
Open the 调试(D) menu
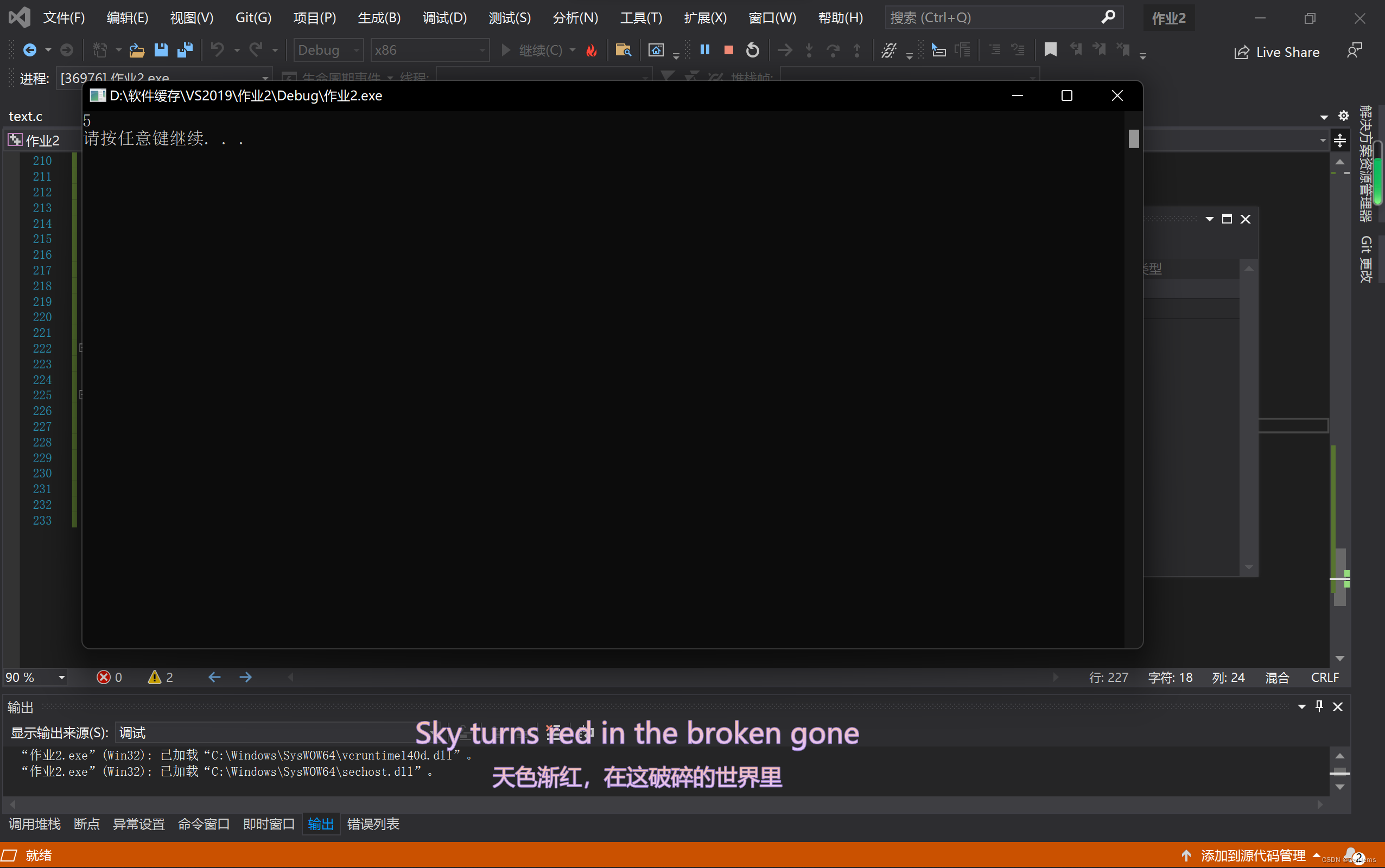[444, 18]
